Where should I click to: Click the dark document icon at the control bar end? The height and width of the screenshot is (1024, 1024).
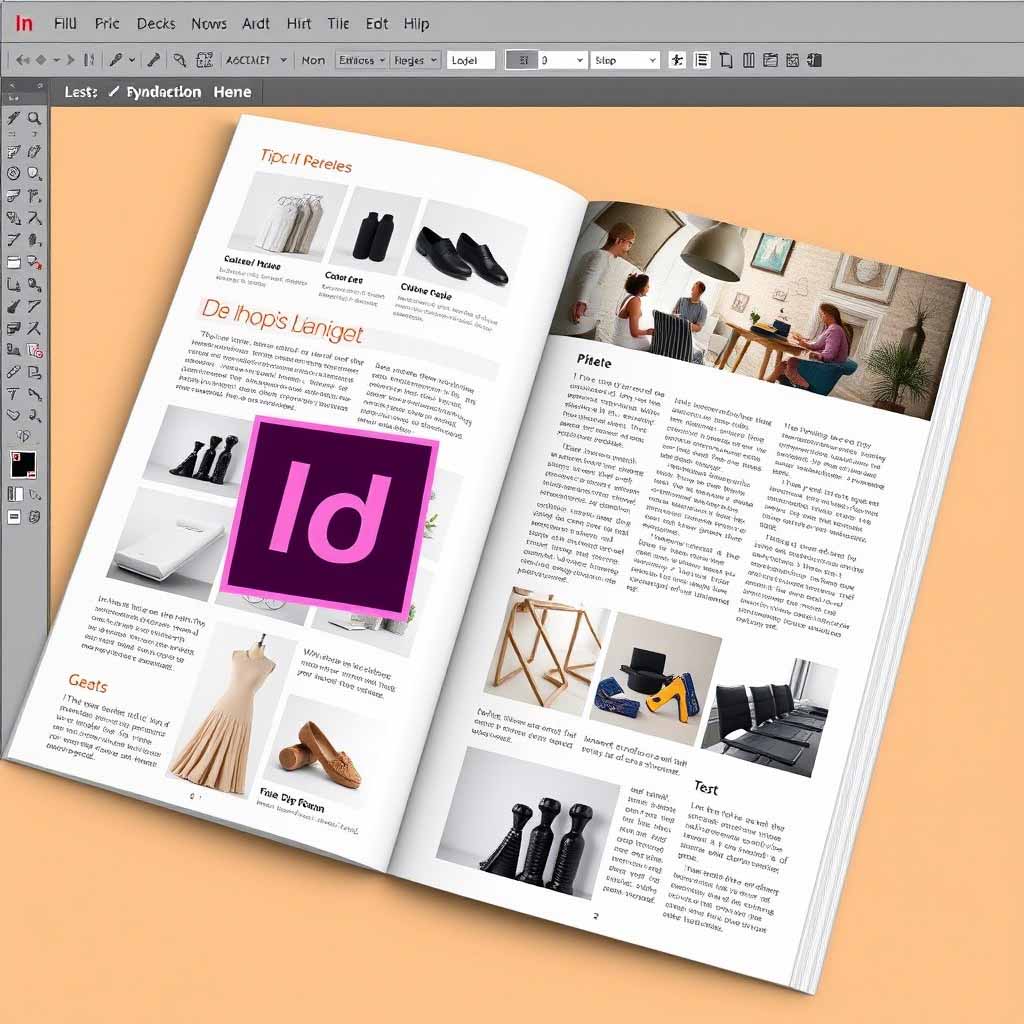point(814,60)
